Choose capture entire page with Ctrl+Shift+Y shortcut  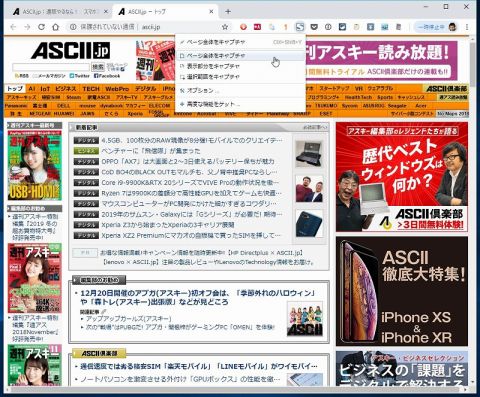click(240, 42)
